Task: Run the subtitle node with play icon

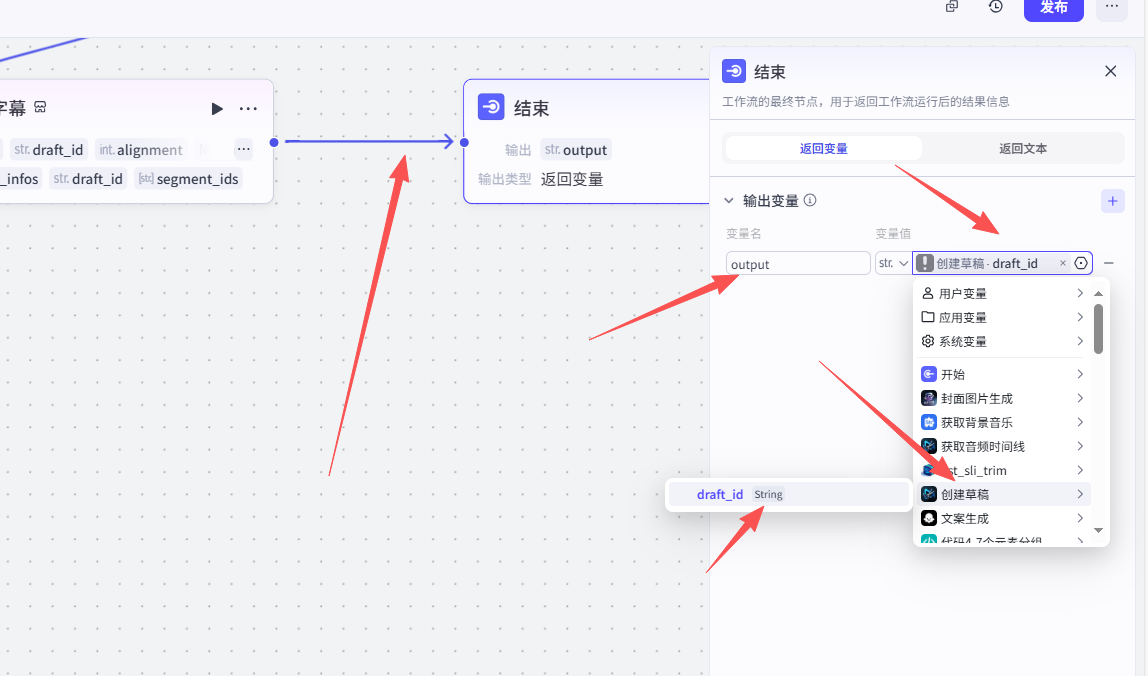Action: tap(217, 108)
